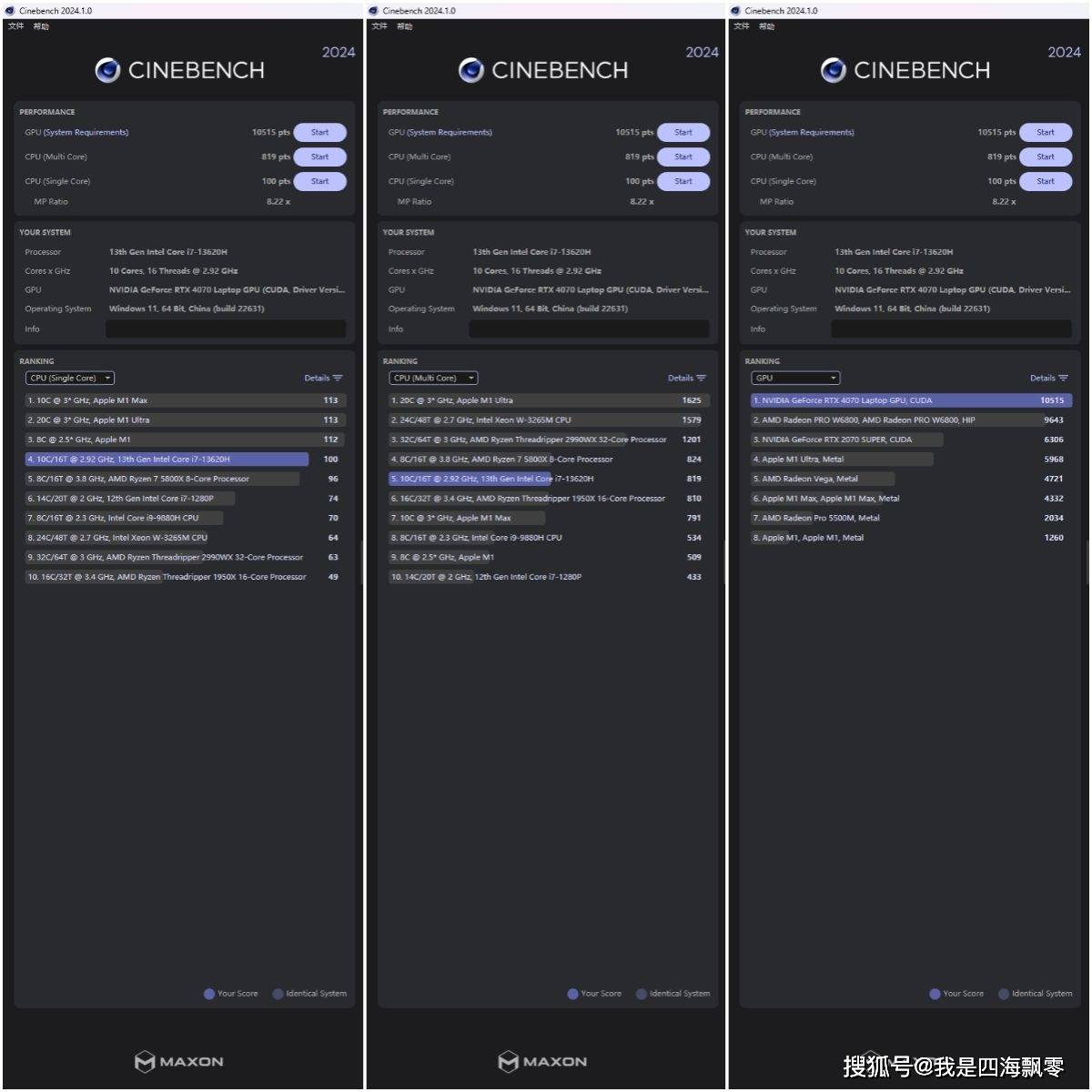This screenshot has height=1092, width=1092.
Task: Start the CPU (Single Core) test in the right window
Action: coord(1046,182)
